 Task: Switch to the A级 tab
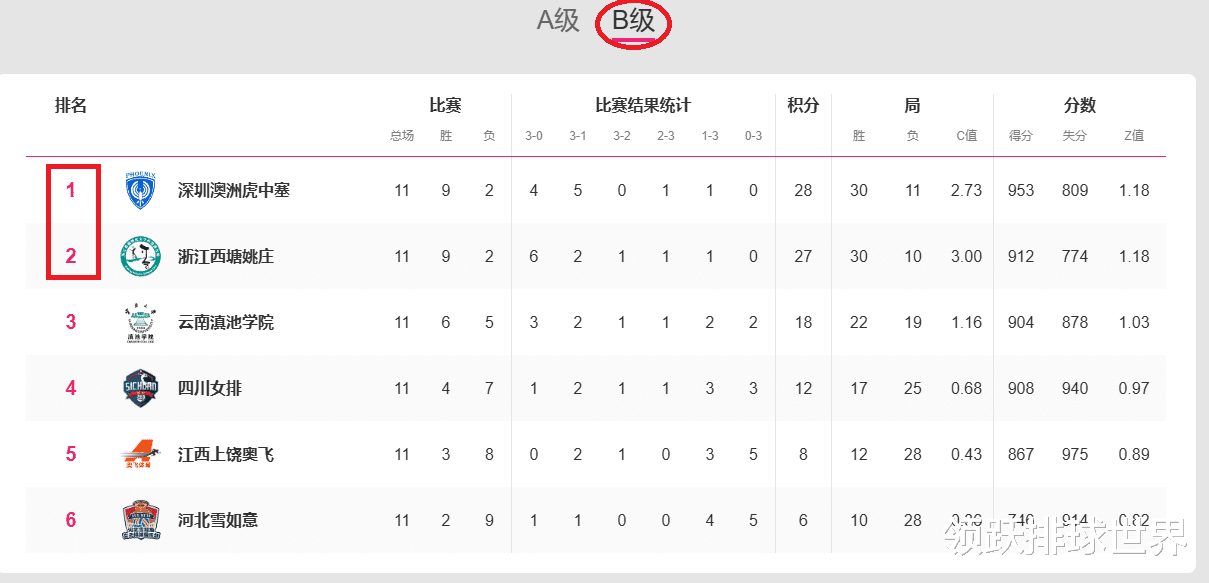coord(558,21)
